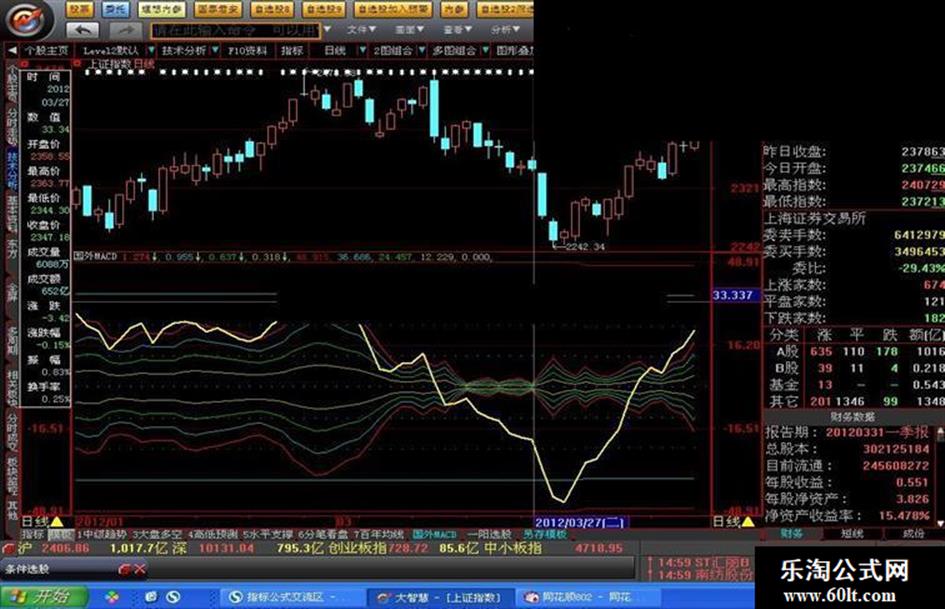The image size is (945, 609).
Task: Open the 财务 tab in right panel
Action: tap(791, 534)
